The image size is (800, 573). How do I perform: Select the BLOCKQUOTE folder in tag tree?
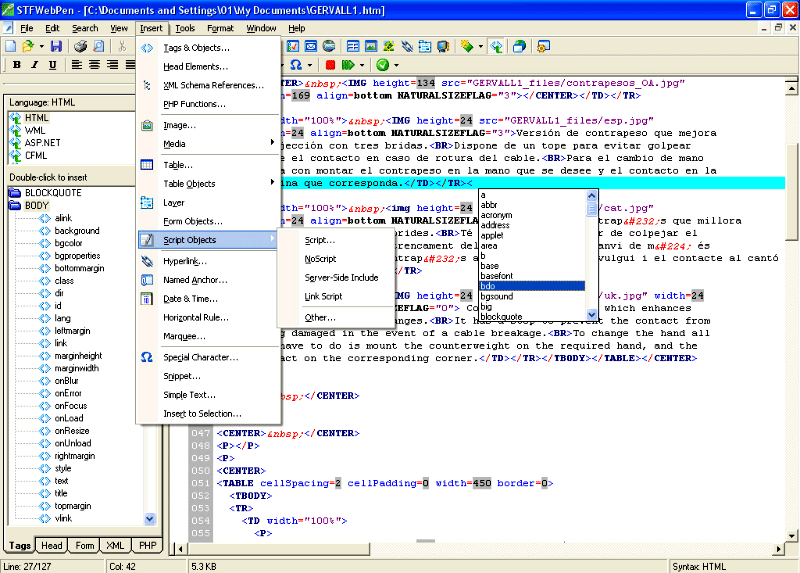(x=53, y=193)
